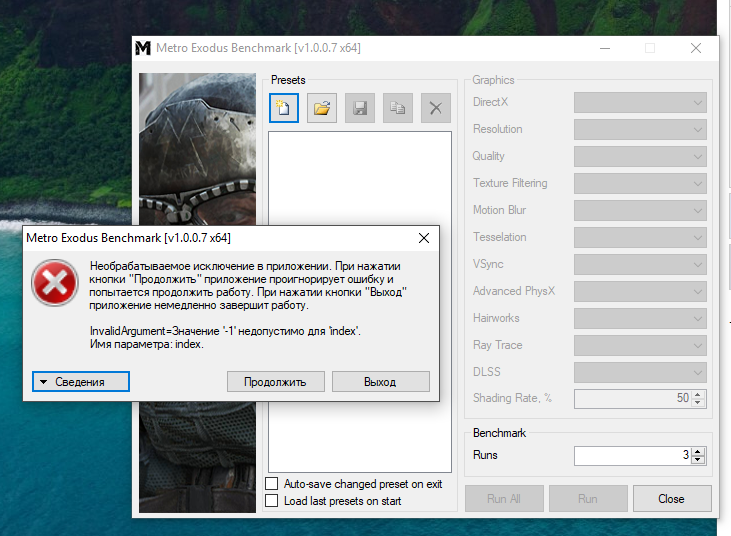Open the DirectX dropdown

pos(640,103)
